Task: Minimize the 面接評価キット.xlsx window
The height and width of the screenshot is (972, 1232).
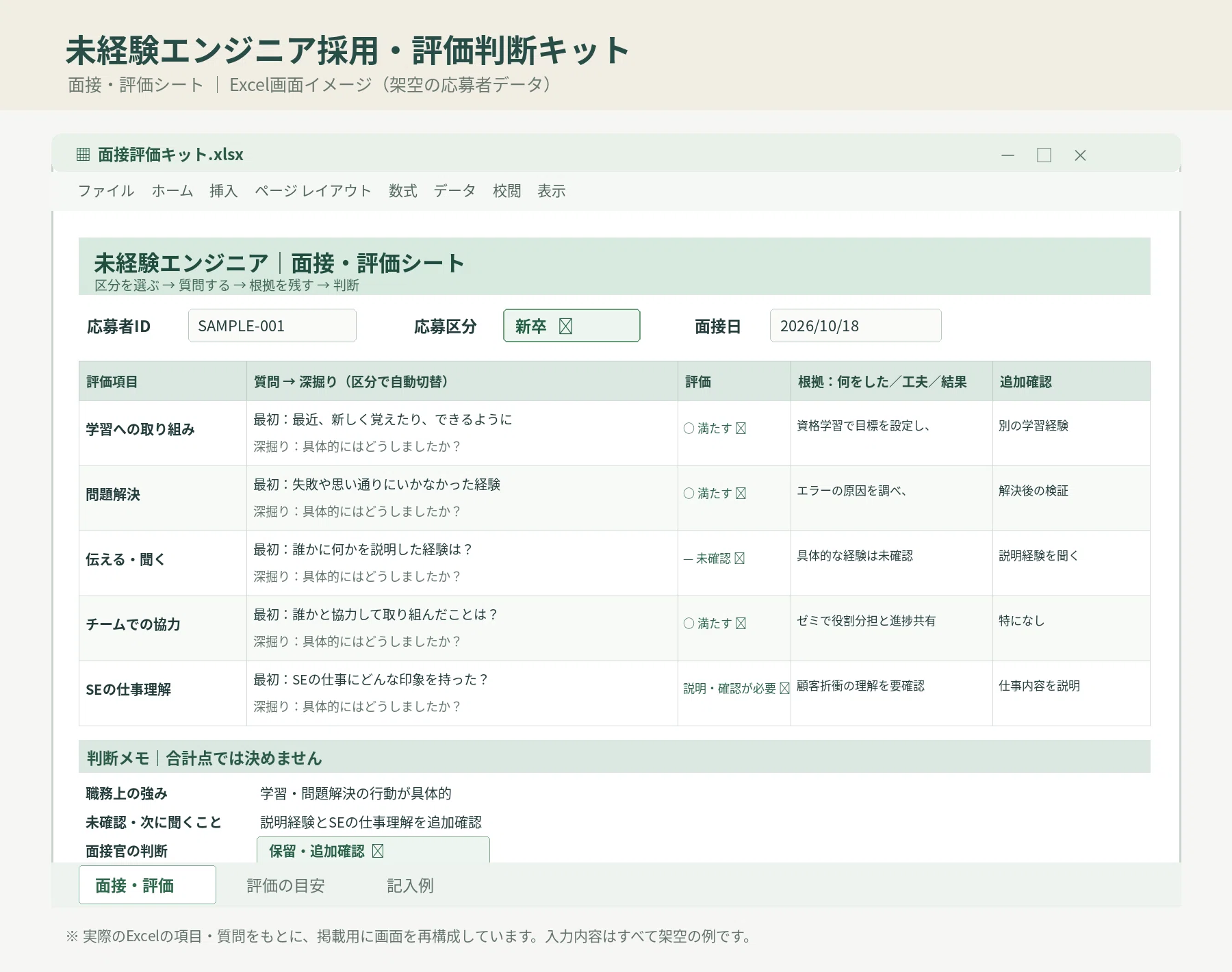Action: point(1008,155)
